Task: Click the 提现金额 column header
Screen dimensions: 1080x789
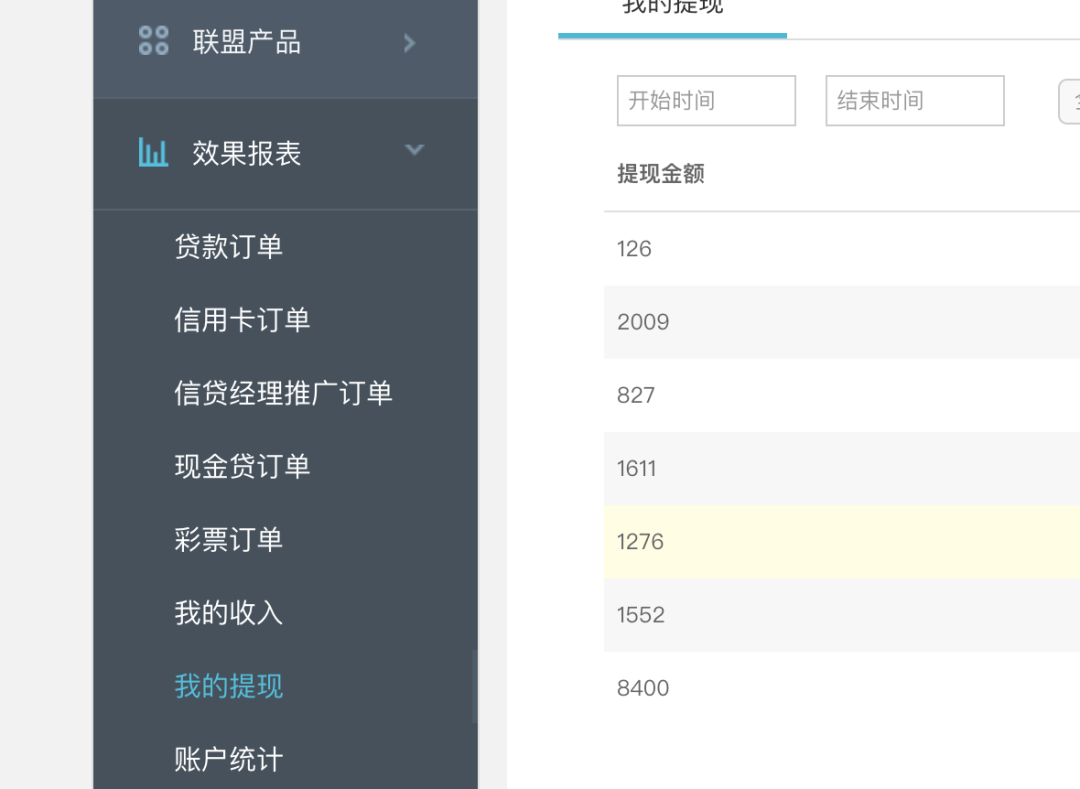Action: (661, 174)
